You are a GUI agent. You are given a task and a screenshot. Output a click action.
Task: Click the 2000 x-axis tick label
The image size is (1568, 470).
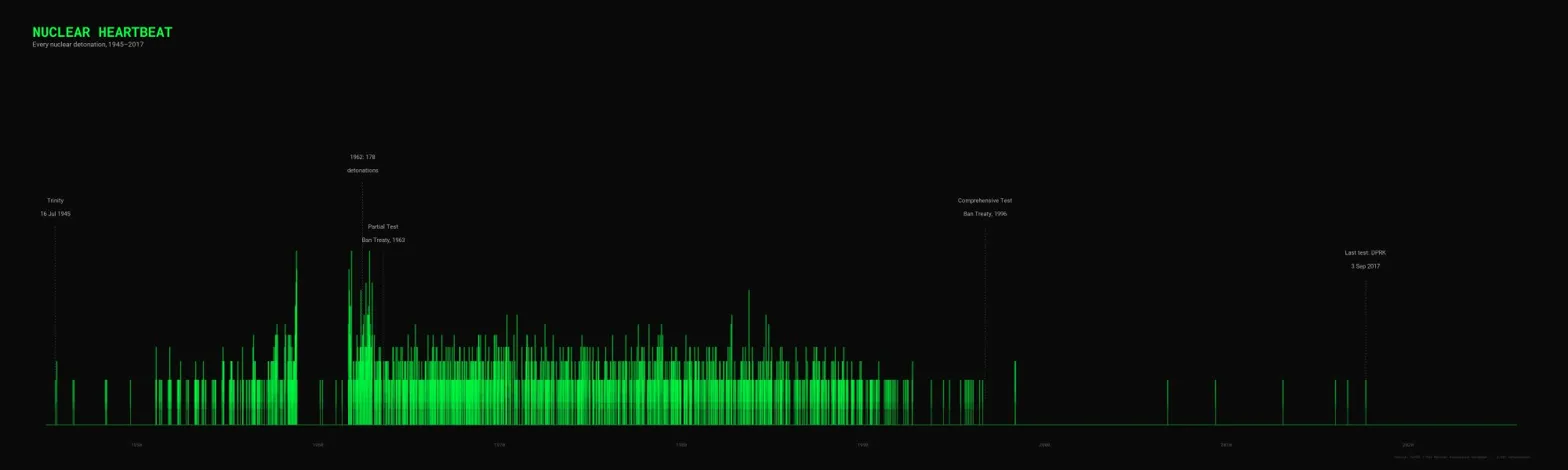[x=1044, y=445]
